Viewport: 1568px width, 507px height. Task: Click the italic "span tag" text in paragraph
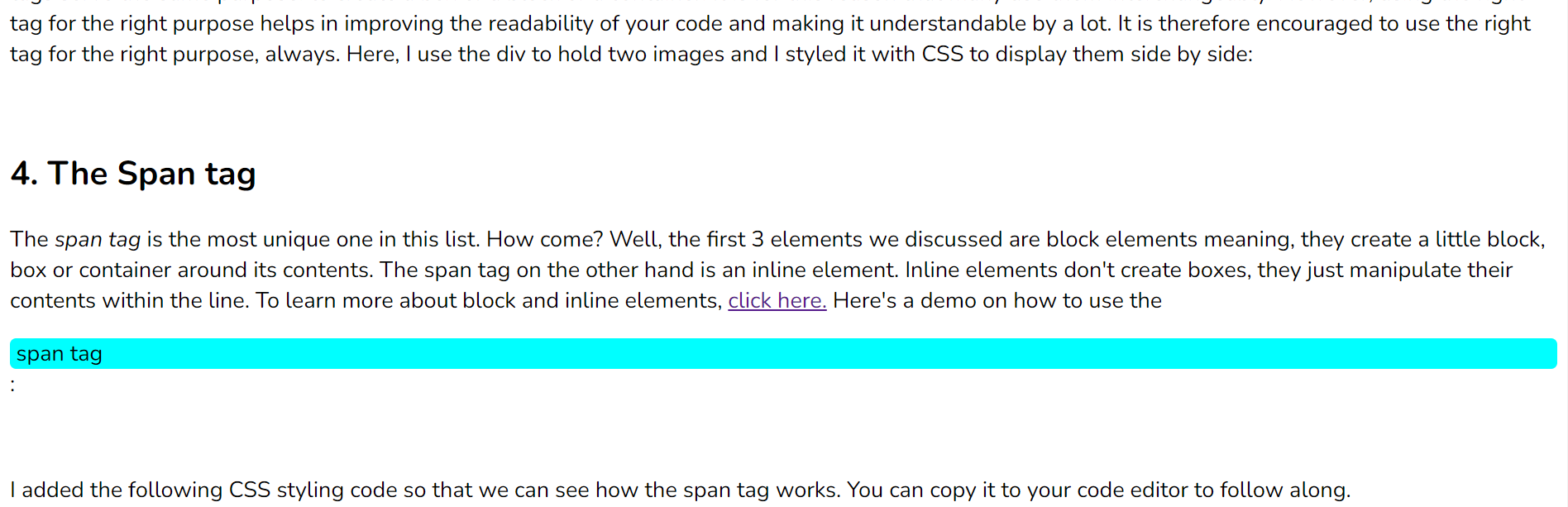coord(98,240)
